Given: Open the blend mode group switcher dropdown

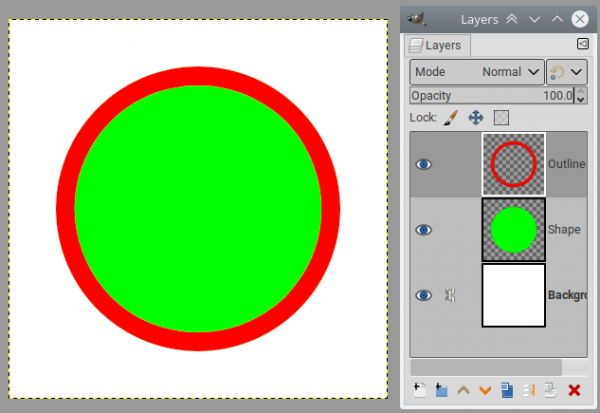Looking at the screenshot, I should tap(567, 72).
